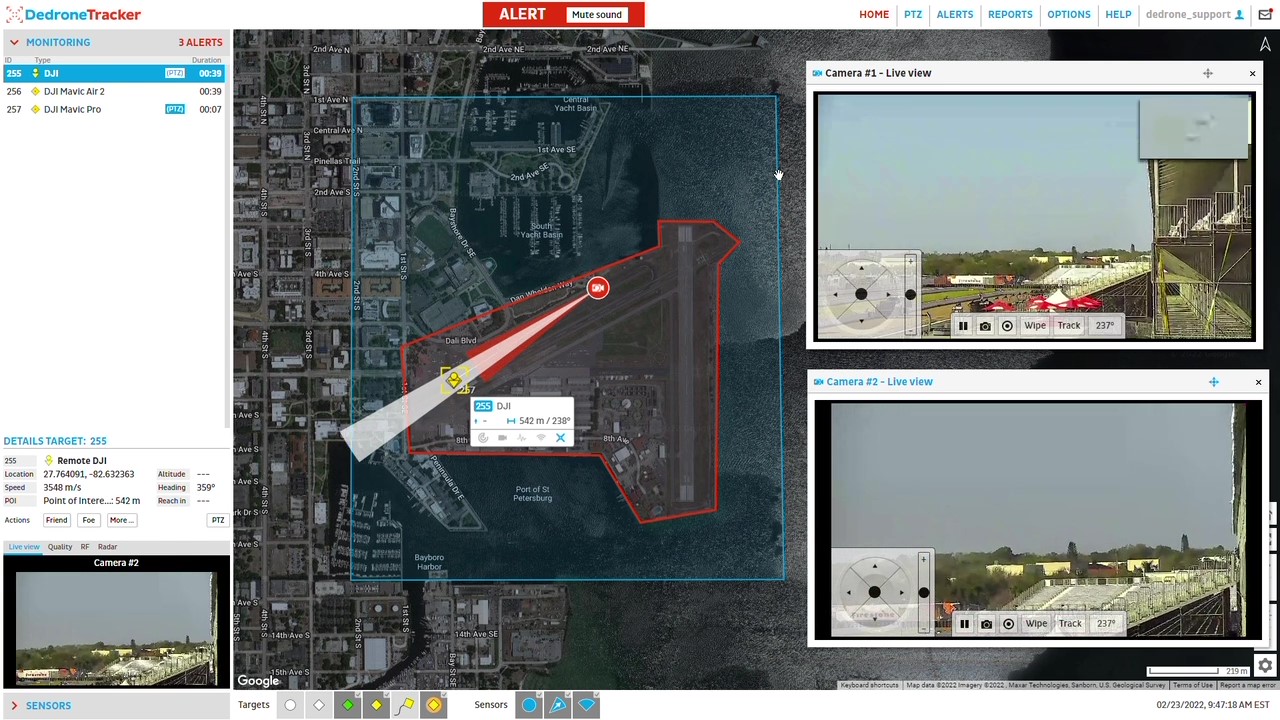Enable Track on Camera #2
This screenshot has height=720, width=1280.
(1070, 624)
